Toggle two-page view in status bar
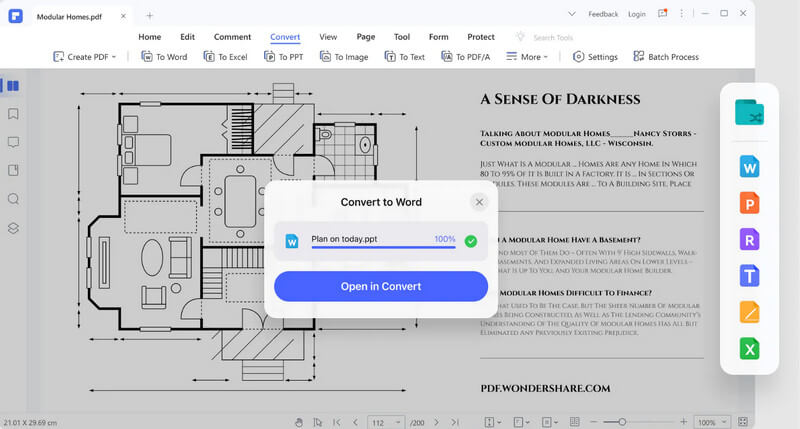Image resolution: width=800 pixels, height=429 pixels. (574, 422)
